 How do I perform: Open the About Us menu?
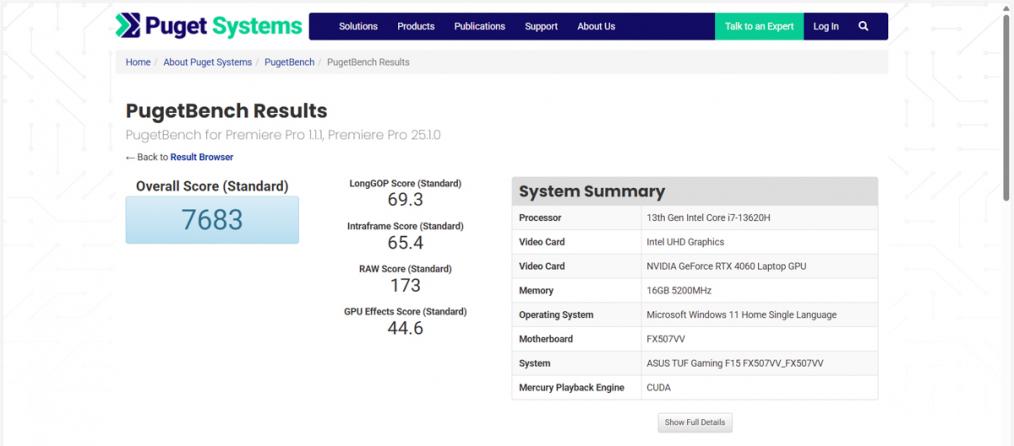click(596, 27)
